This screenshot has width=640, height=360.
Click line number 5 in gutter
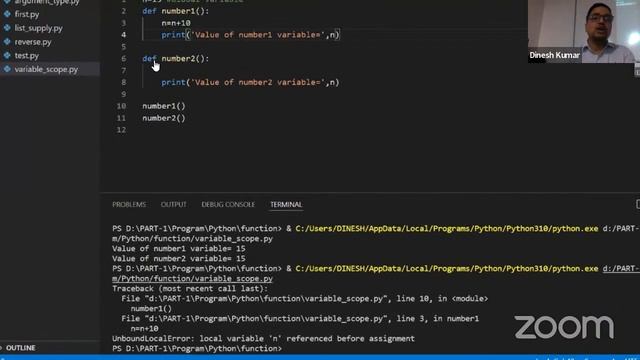point(123,47)
